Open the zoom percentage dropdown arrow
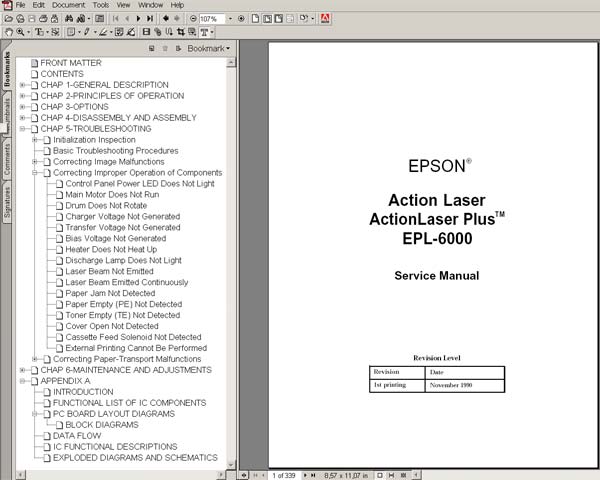Viewport: 600px width, 480px height. click(x=230, y=18)
